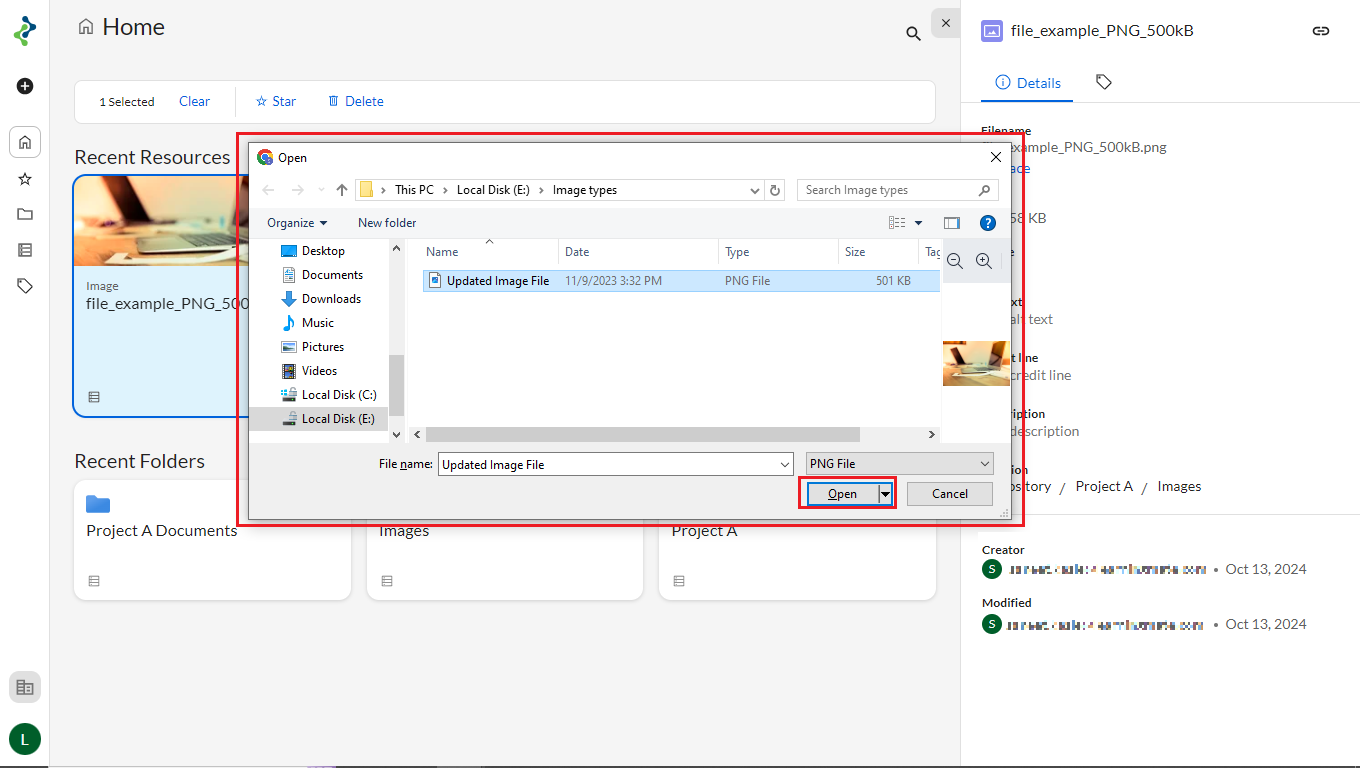Select Local Disk (C:) in navigation tree
Image resolution: width=1360 pixels, height=768 pixels.
(x=338, y=395)
